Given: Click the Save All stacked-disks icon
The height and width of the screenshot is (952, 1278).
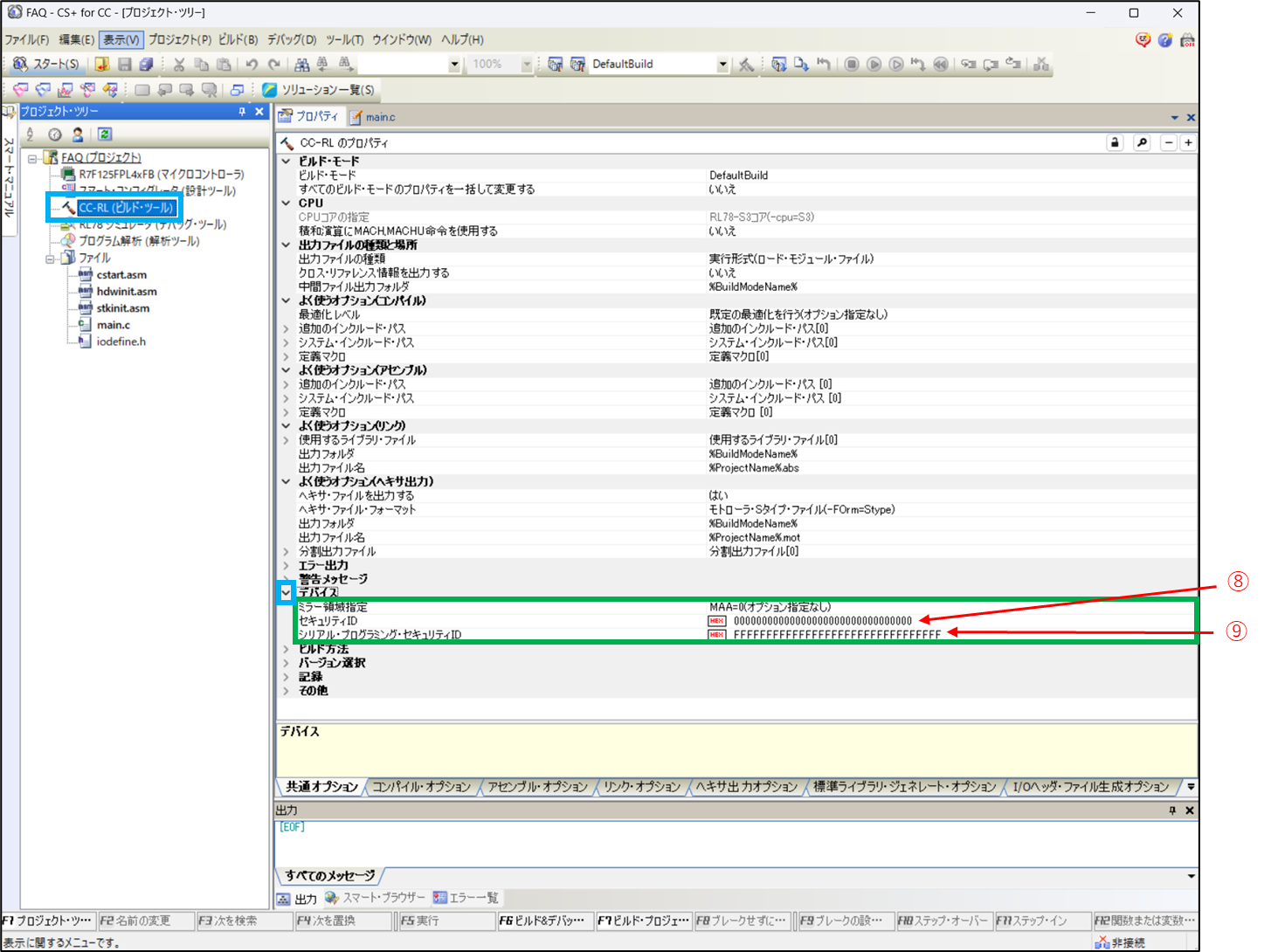Looking at the screenshot, I should pos(147,64).
